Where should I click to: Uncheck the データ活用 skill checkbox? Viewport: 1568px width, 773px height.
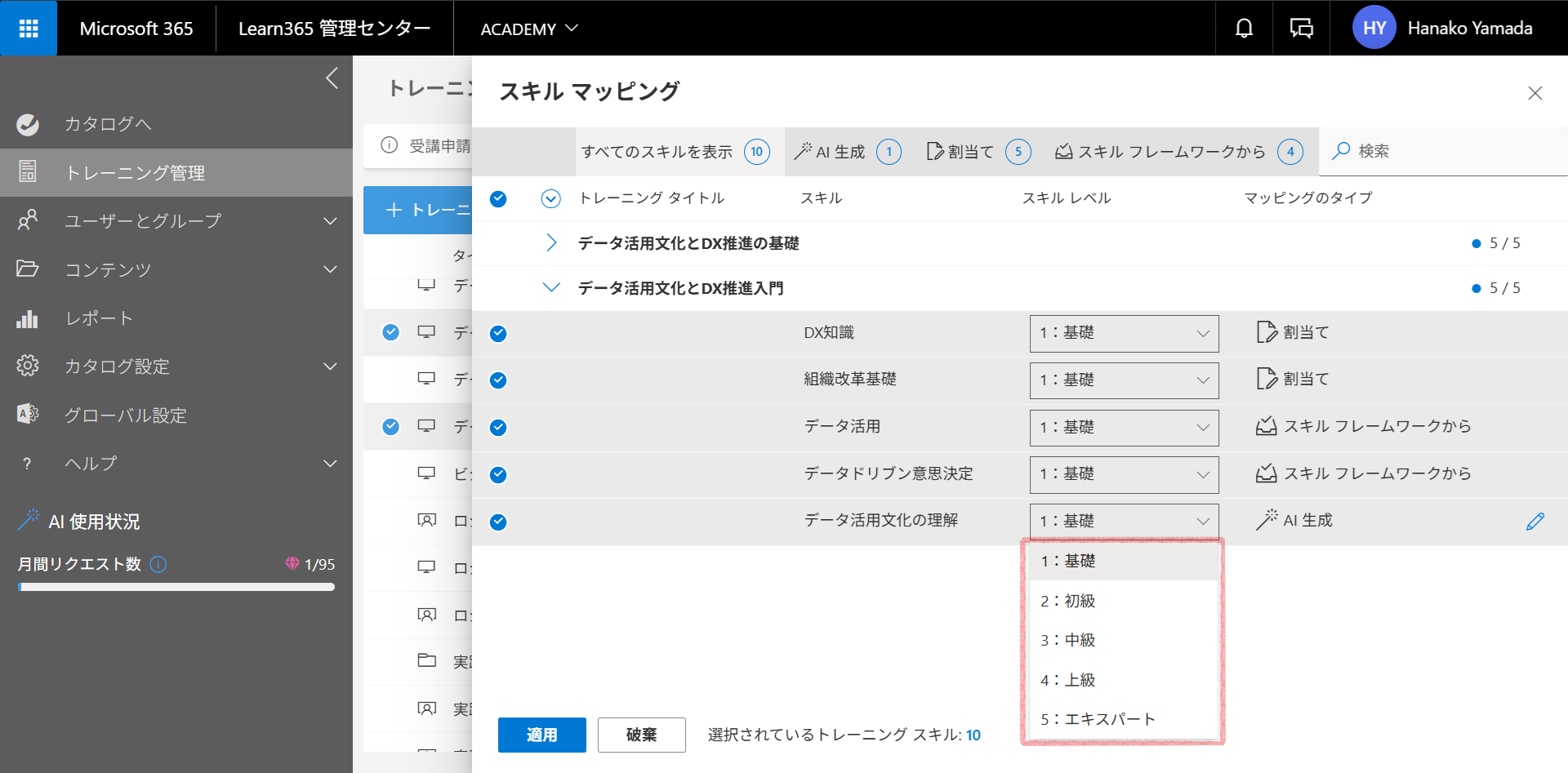(498, 428)
